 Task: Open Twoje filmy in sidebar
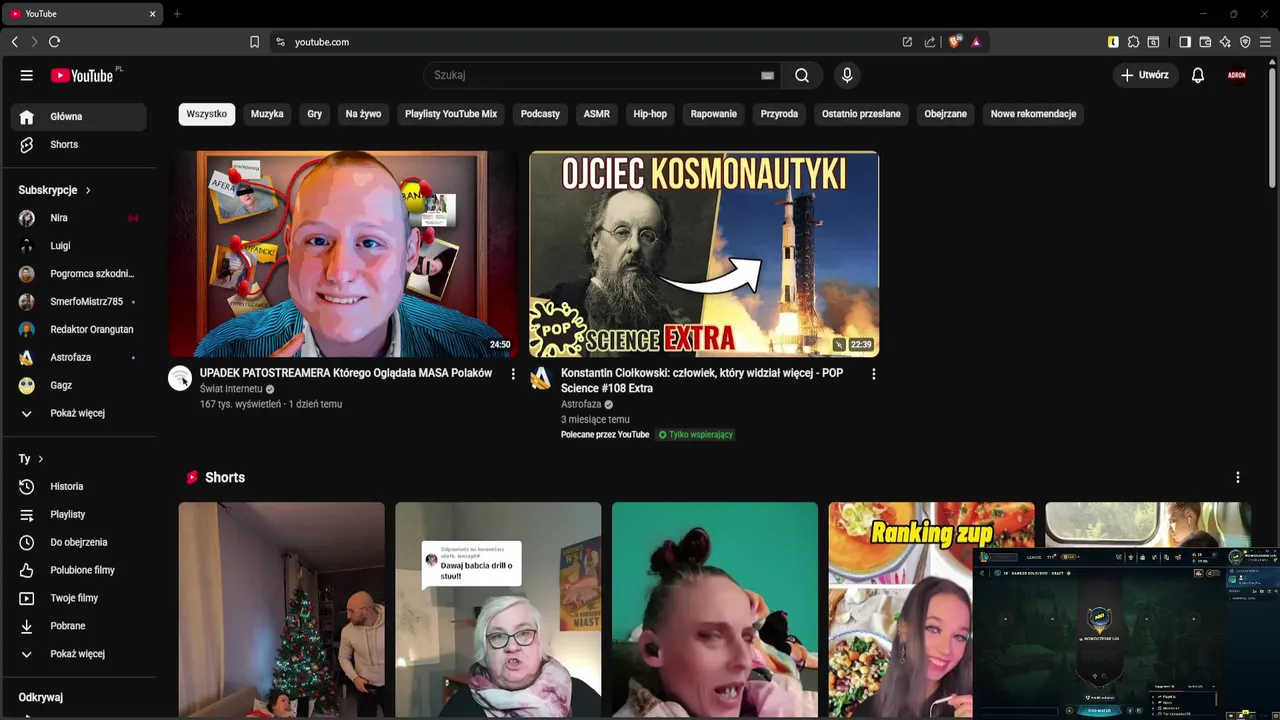point(79,599)
